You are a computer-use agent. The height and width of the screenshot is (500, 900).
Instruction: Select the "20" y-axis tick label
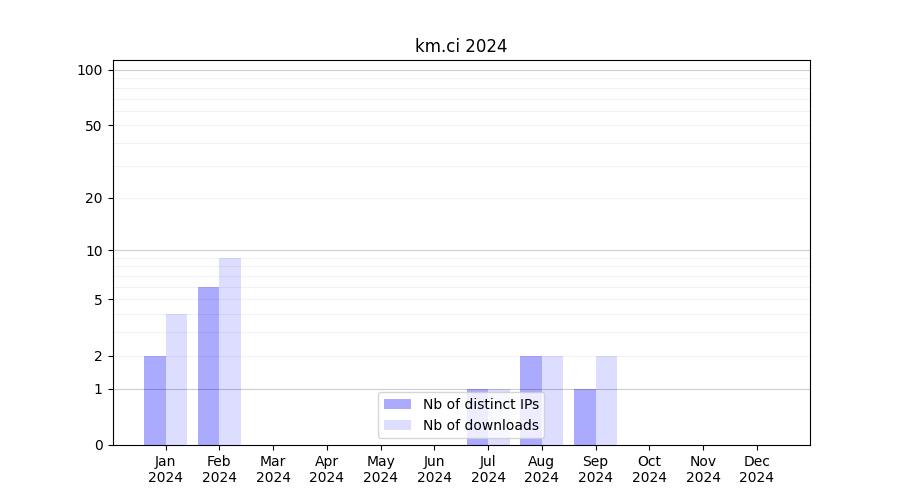pos(94,198)
